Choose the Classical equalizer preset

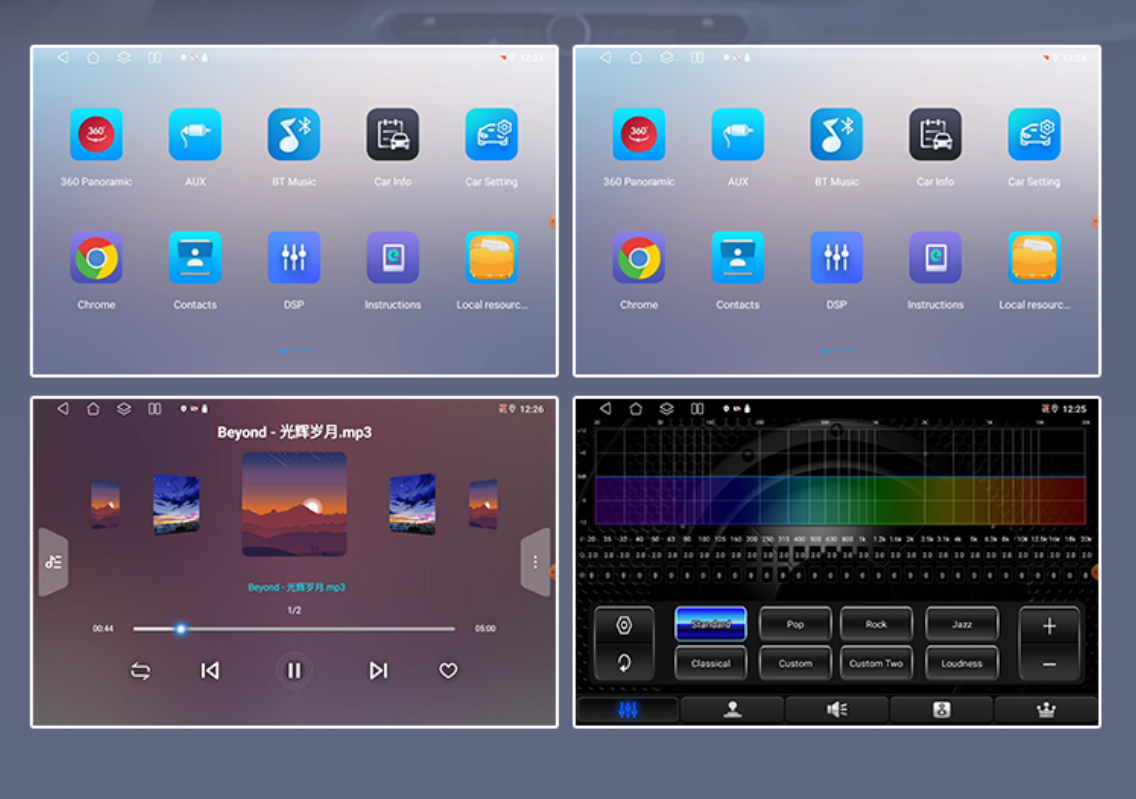(x=710, y=663)
